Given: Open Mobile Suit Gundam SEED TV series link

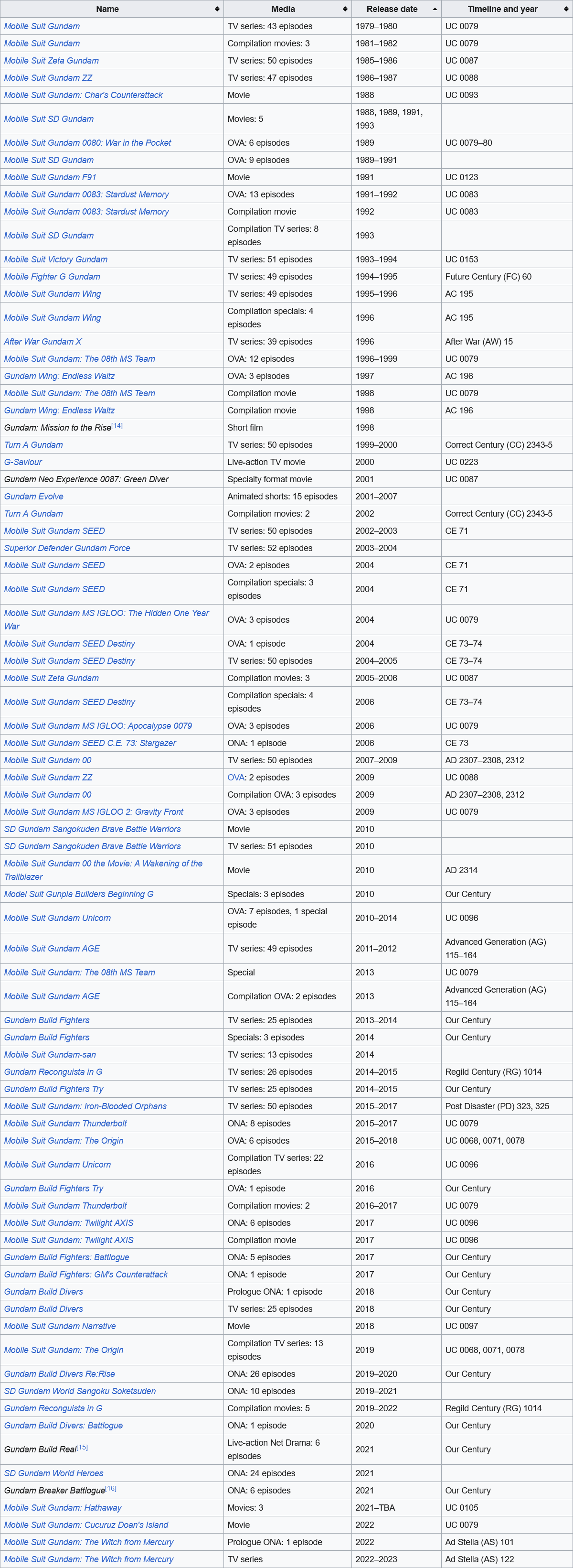Looking at the screenshot, I should (54, 531).
